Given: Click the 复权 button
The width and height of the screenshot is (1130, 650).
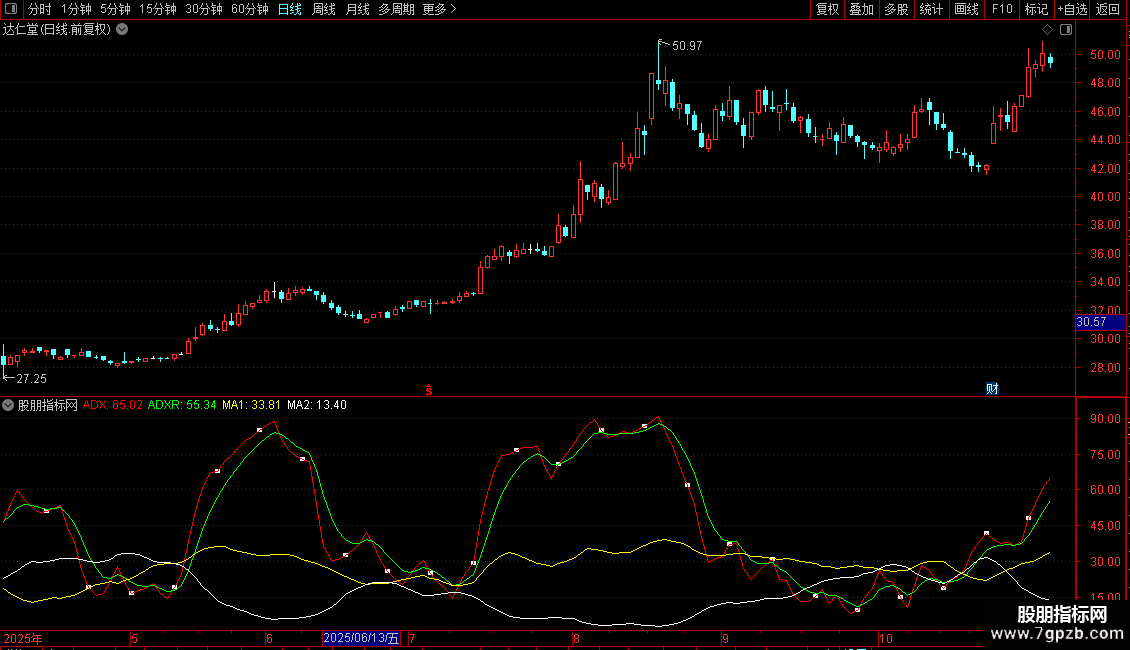Looking at the screenshot, I should [x=827, y=9].
